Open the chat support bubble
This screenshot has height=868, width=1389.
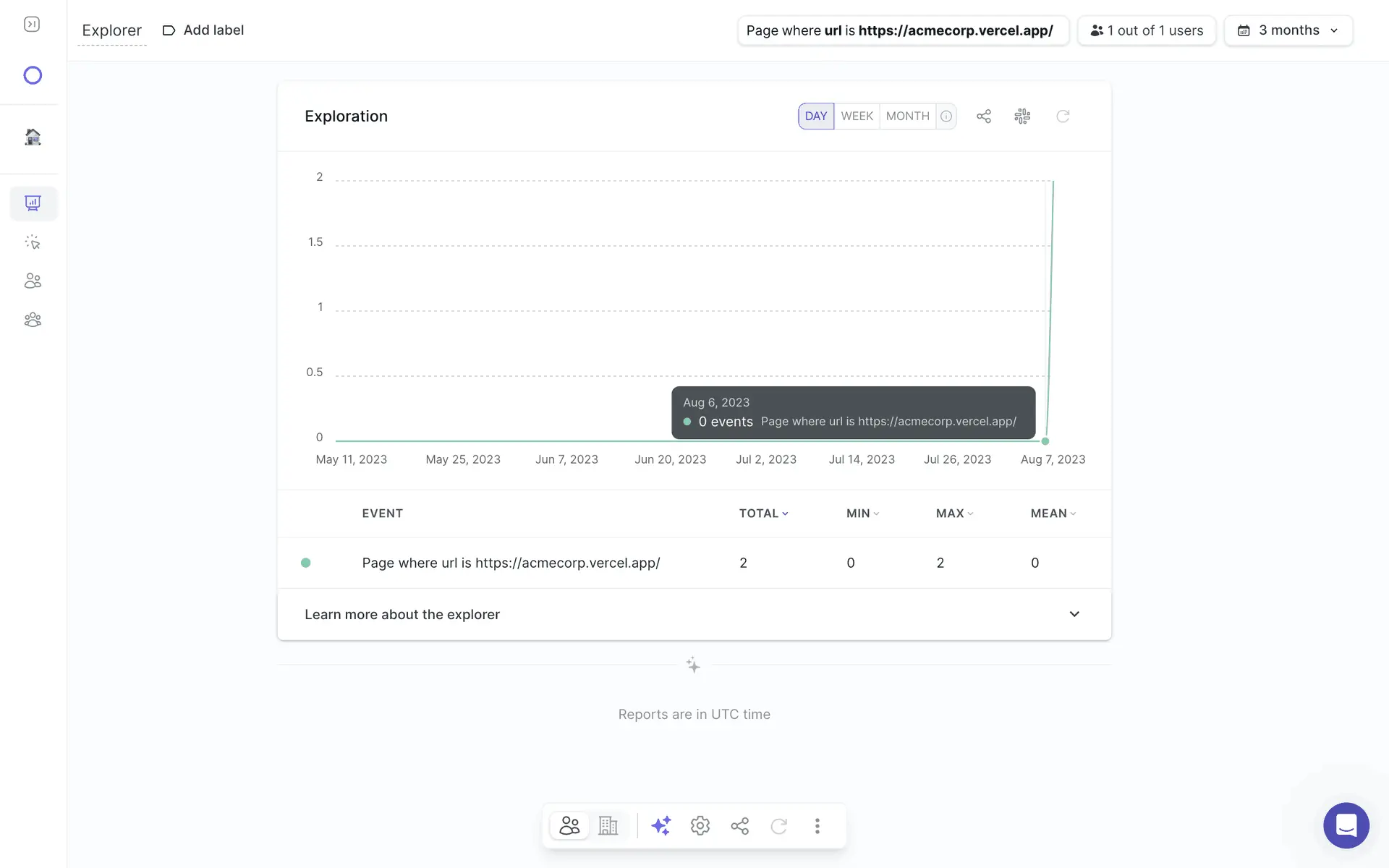(x=1346, y=825)
